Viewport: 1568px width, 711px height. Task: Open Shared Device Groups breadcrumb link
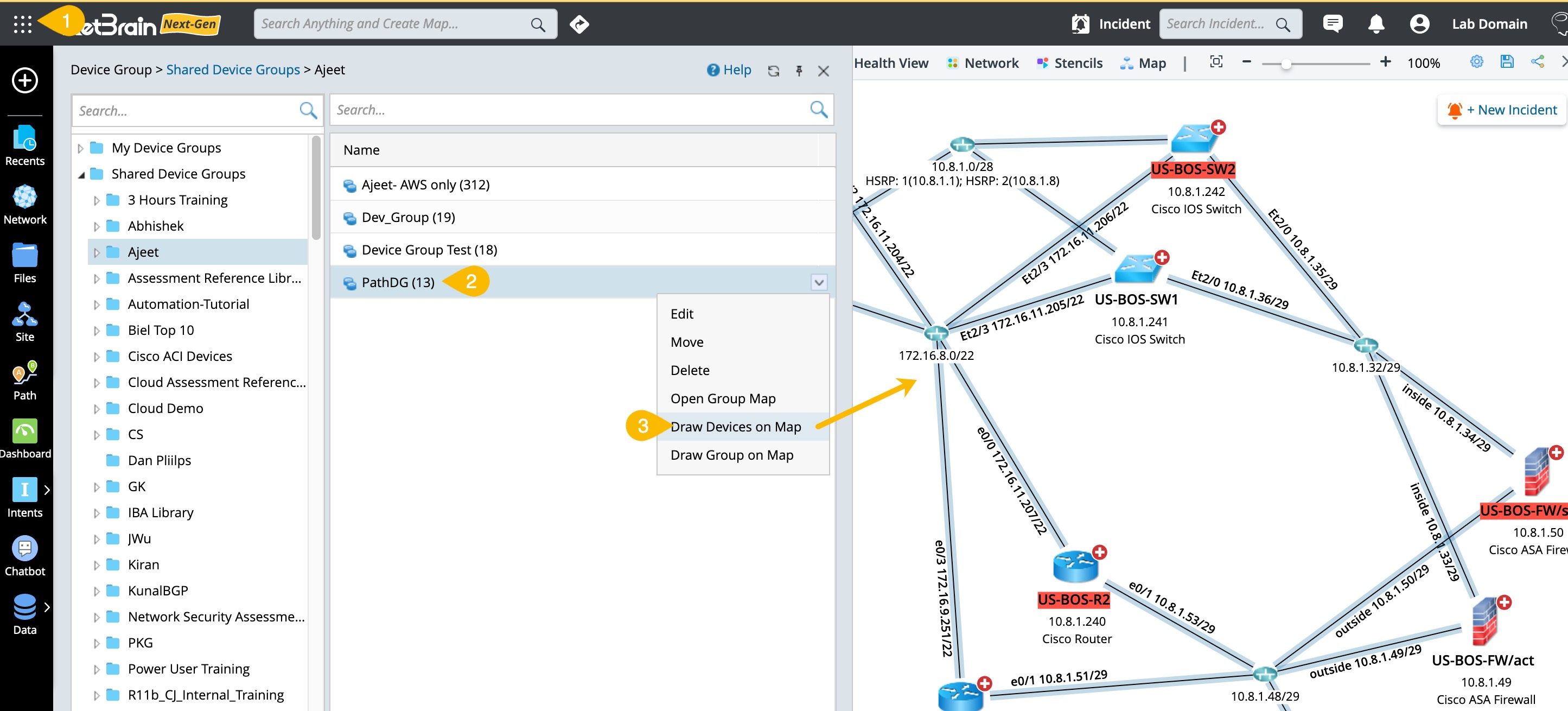233,69
